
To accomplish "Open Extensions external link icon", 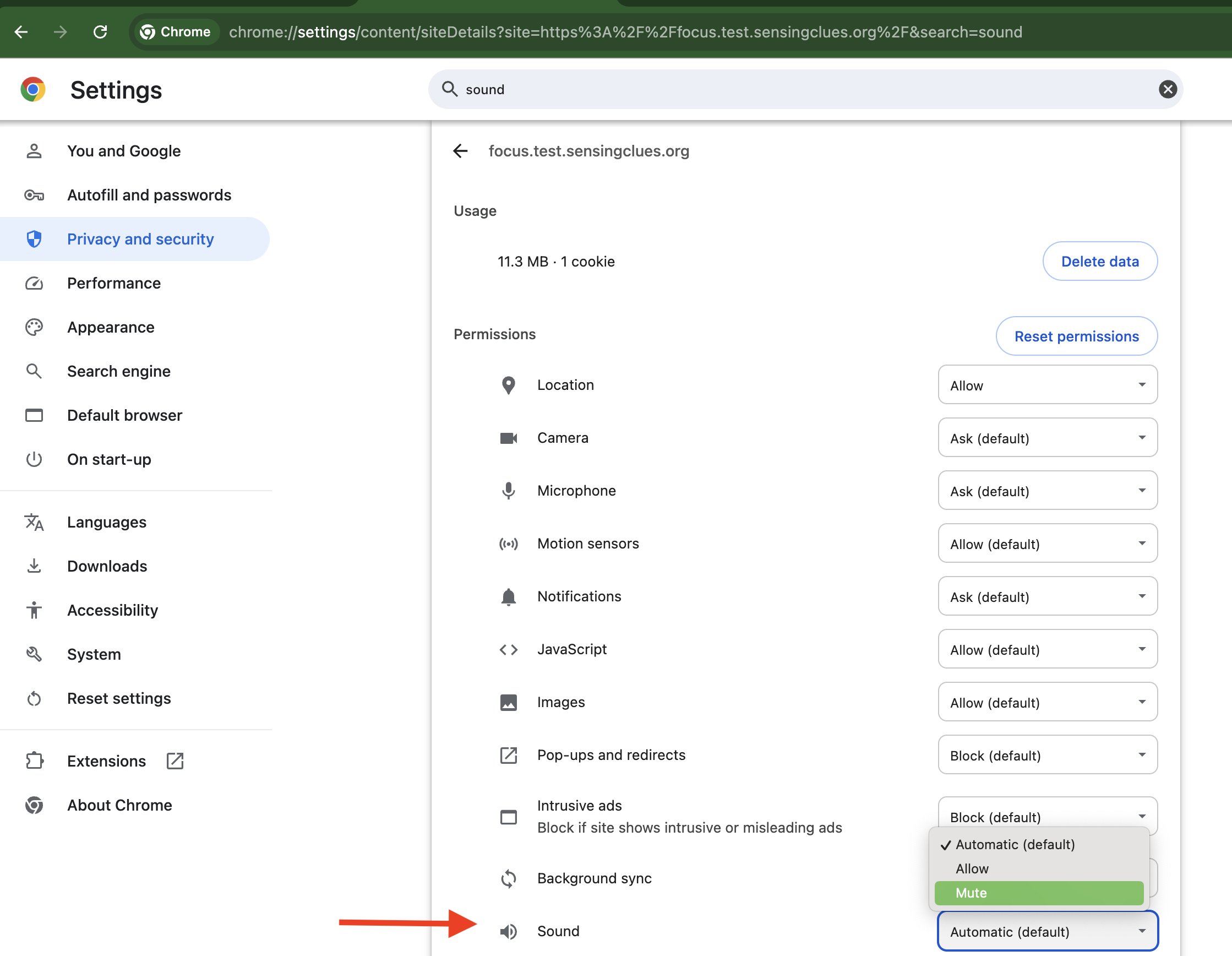I will point(175,761).
